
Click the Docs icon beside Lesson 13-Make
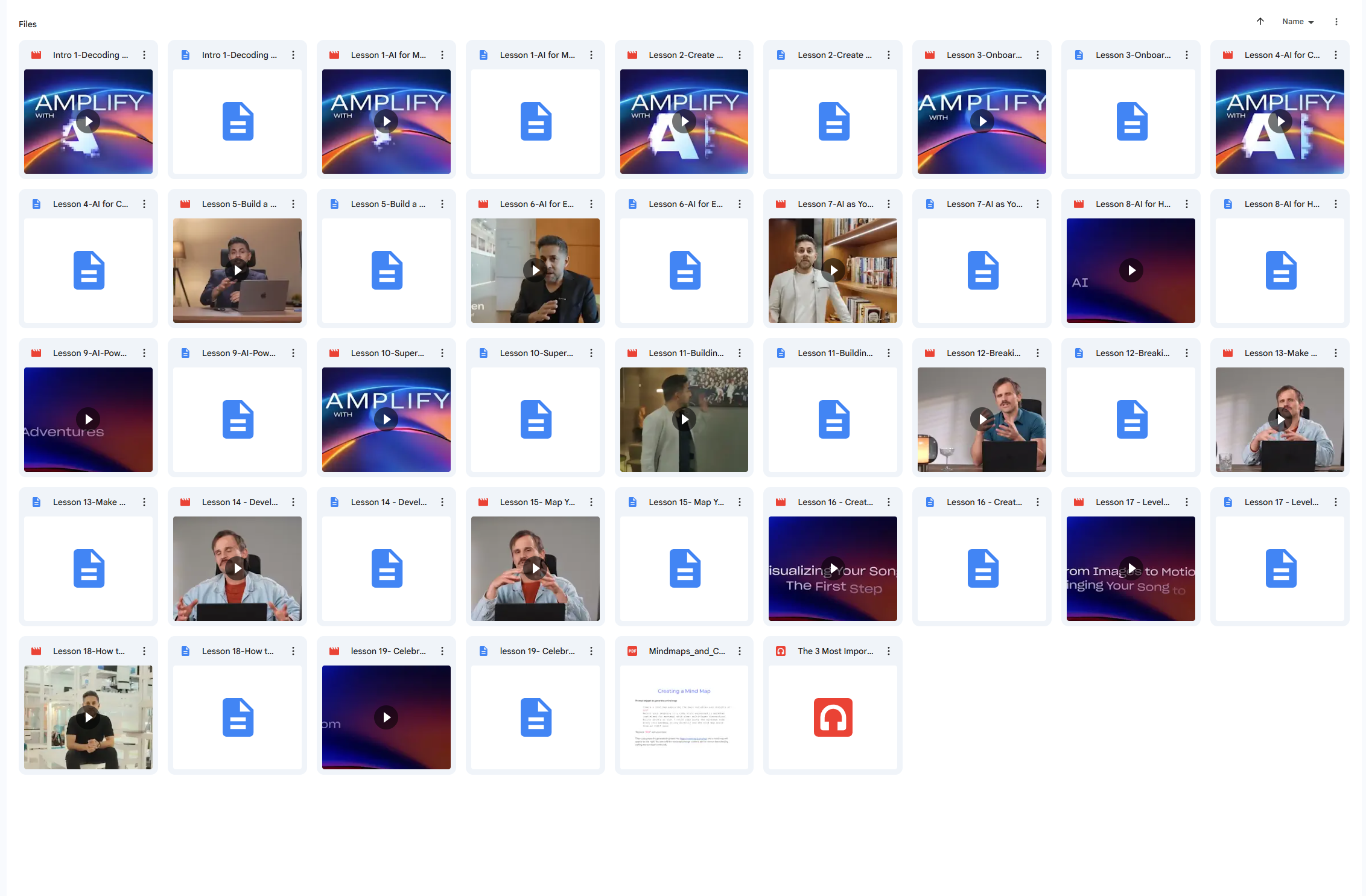(36, 501)
